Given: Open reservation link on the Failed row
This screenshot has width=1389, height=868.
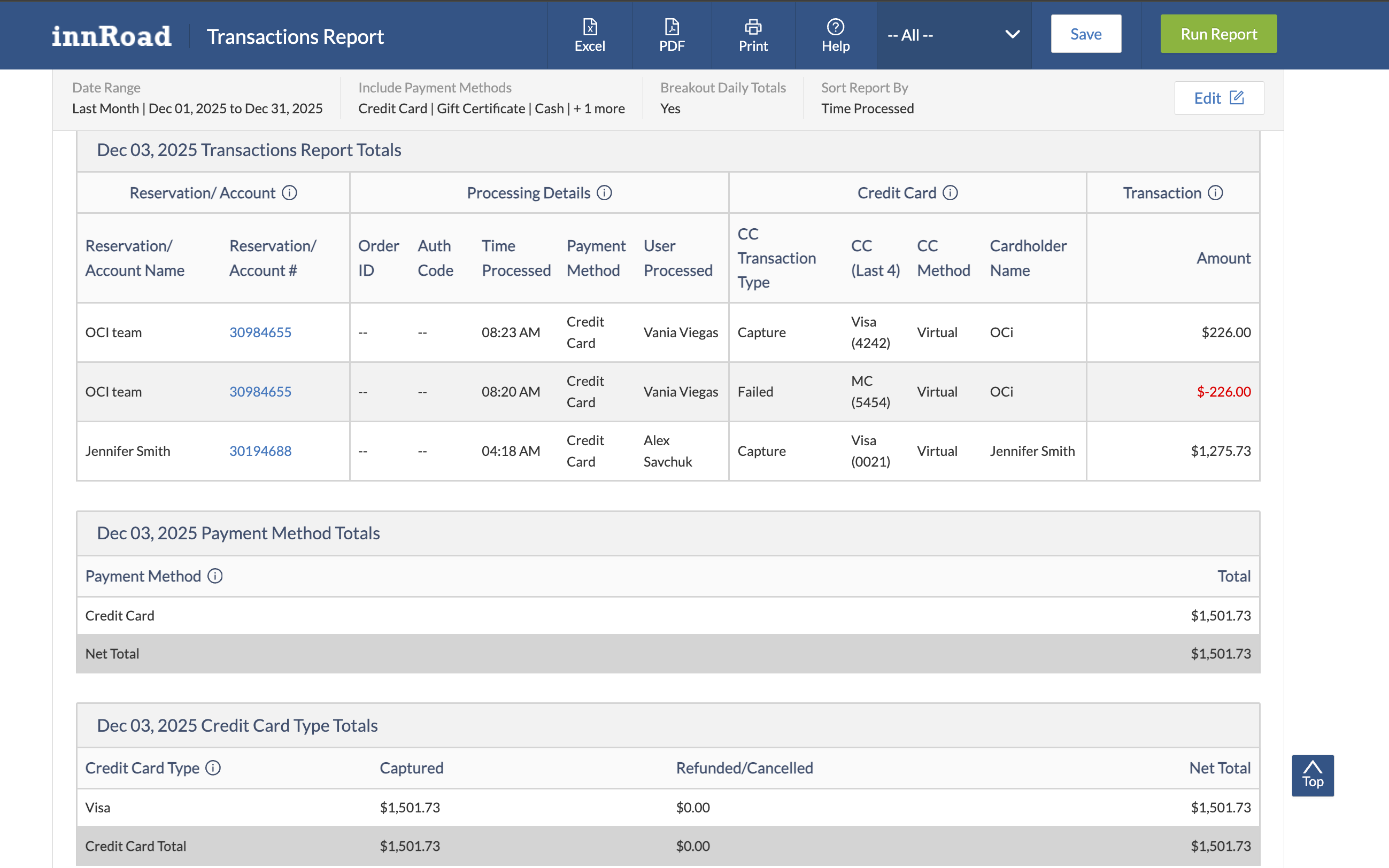Looking at the screenshot, I should 260,392.
